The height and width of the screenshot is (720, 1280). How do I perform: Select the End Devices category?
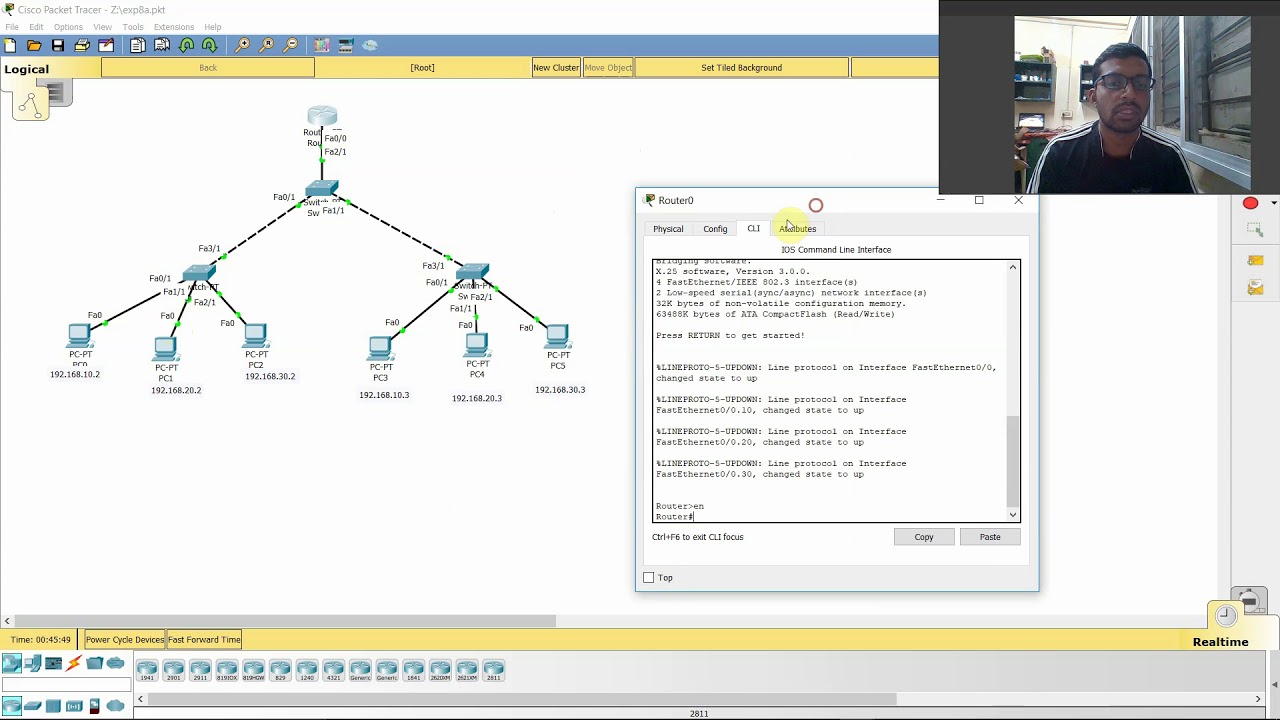[32, 663]
